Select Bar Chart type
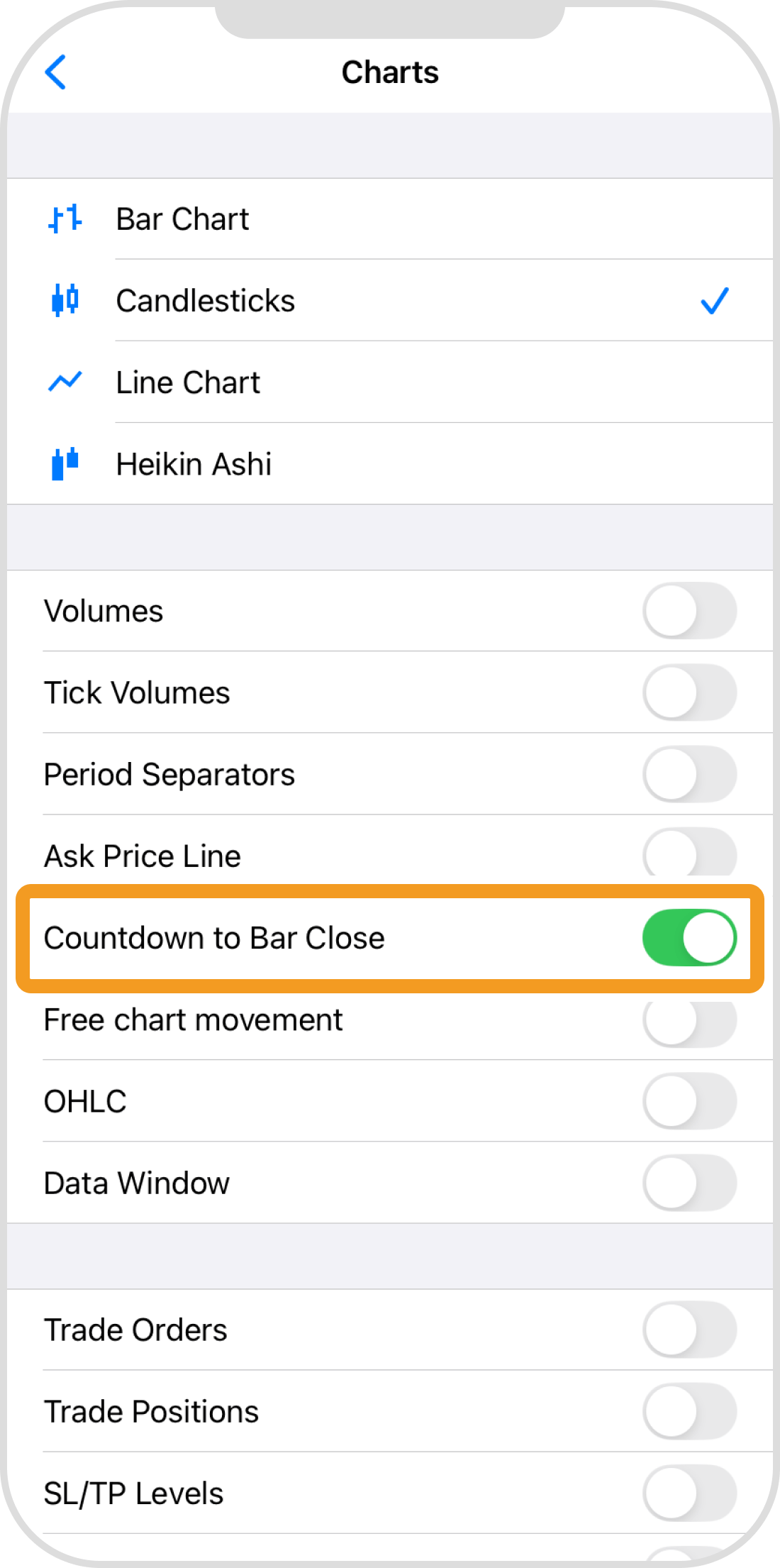The width and height of the screenshot is (780, 1568). tap(182, 219)
